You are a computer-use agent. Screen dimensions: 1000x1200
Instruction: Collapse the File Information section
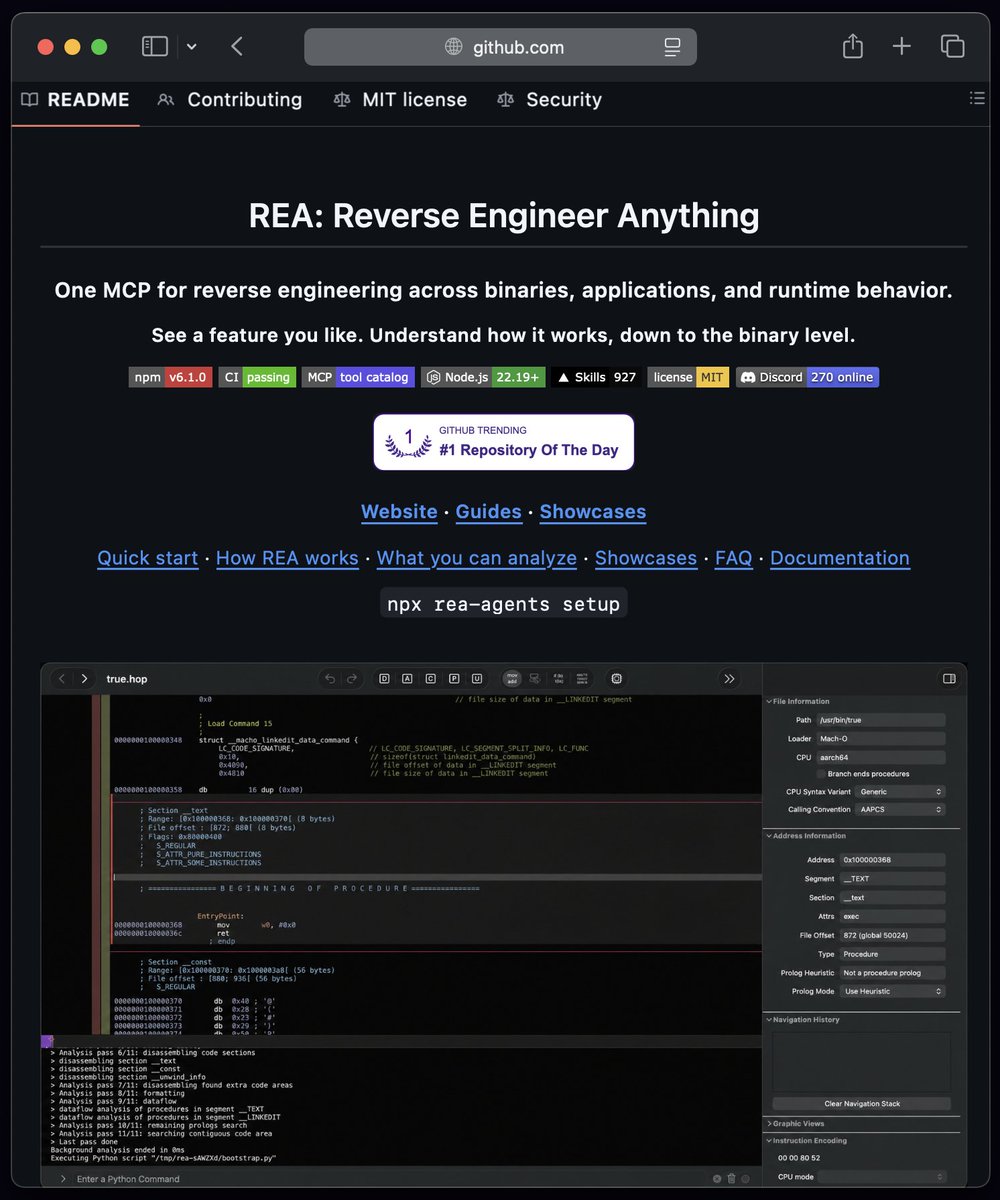point(768,701)
